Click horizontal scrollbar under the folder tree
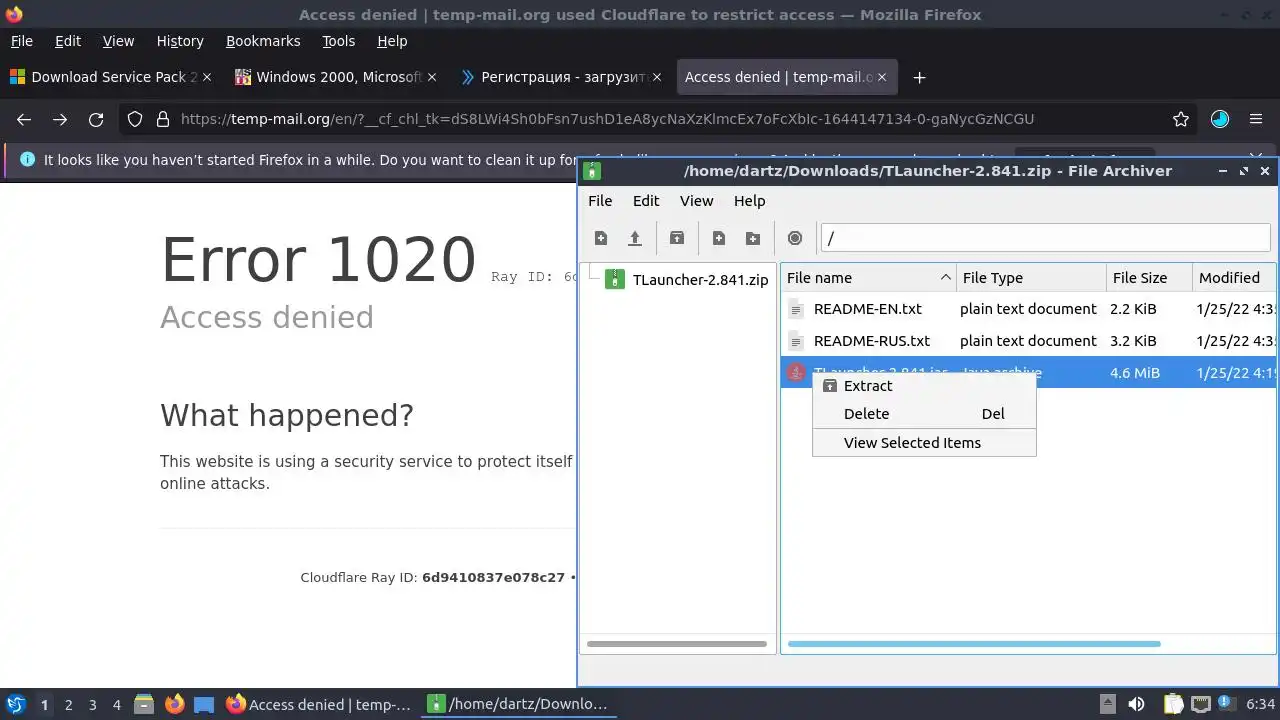Viewport: 1280px width, 720px height. click(677, 644)
